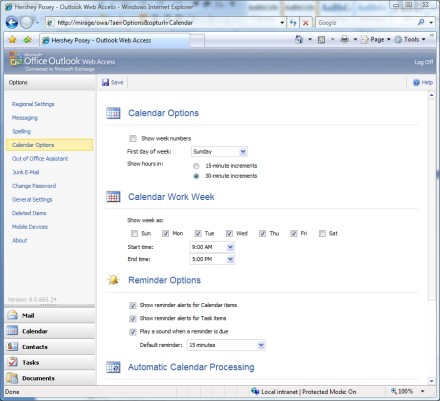Check the Sun work week box
The height and width of the screenshot is (401, 440).
(134, 233)
